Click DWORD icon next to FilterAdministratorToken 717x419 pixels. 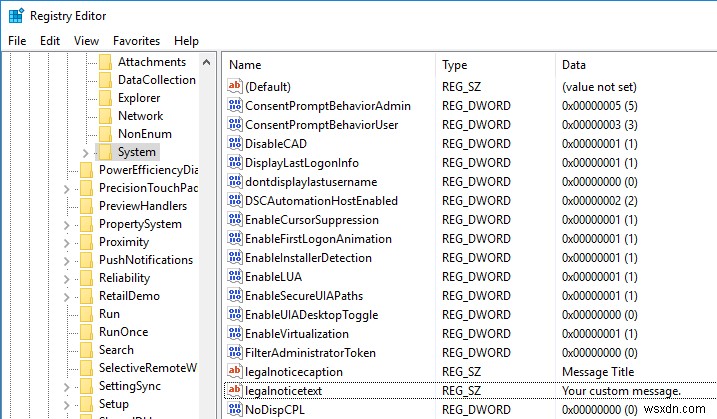[235, 353]
